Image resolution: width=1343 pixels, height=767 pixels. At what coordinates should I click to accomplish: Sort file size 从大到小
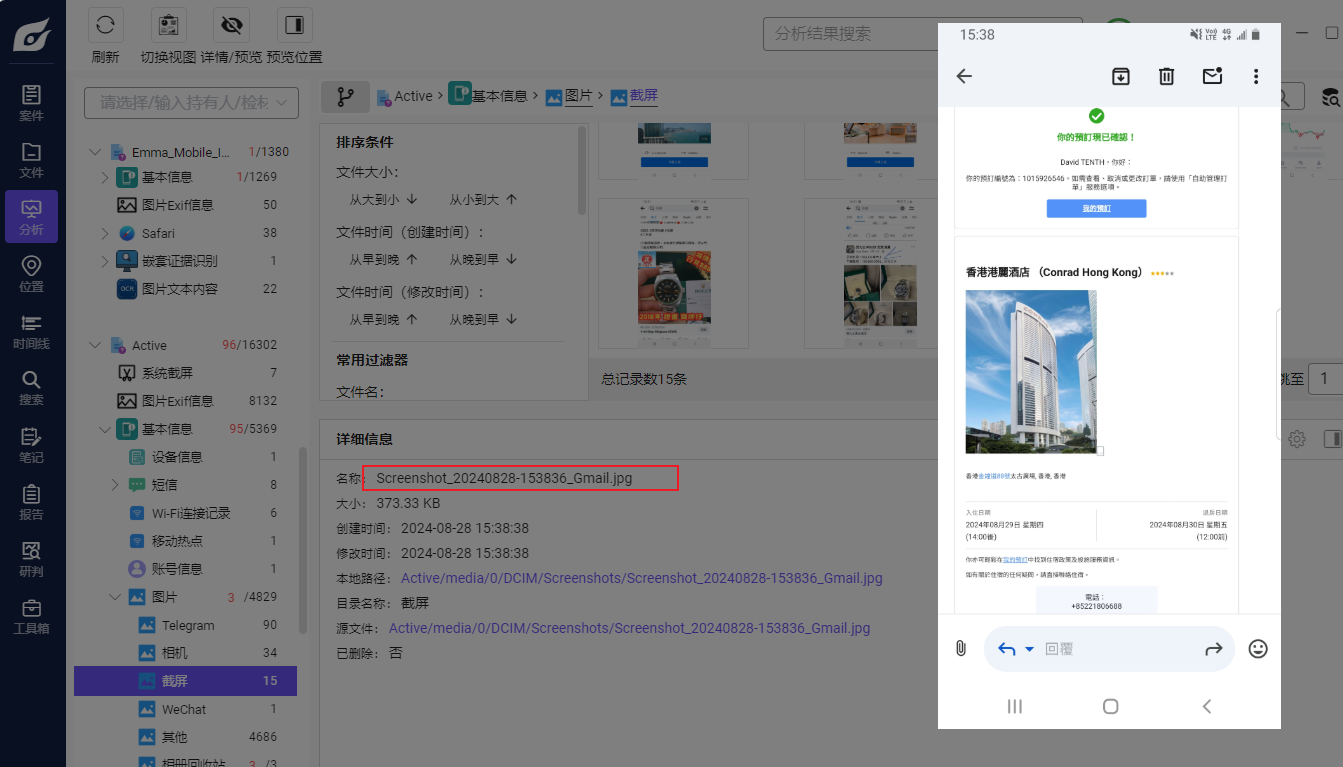click(383, 199)
